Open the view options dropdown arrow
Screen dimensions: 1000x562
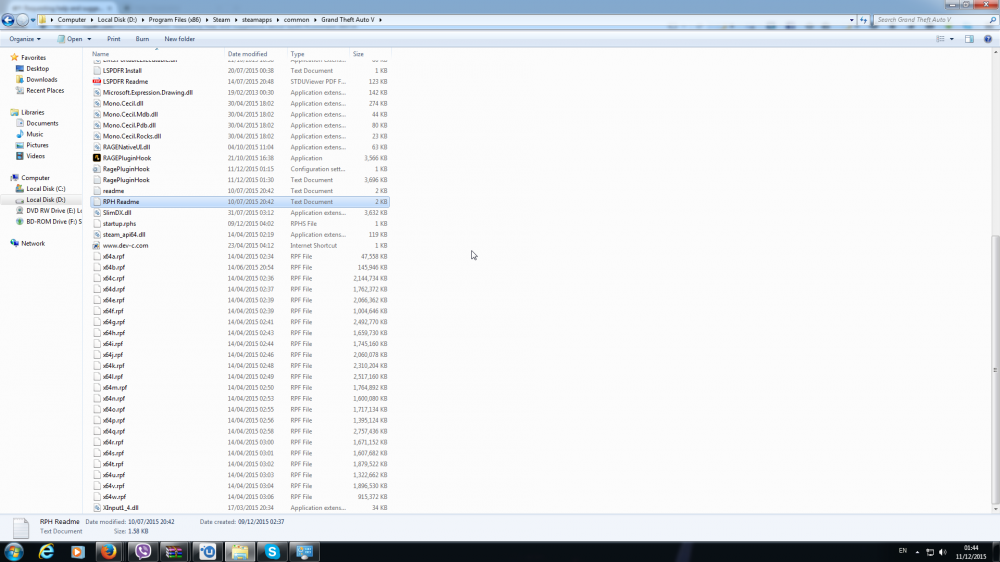[x=952, y=39]
